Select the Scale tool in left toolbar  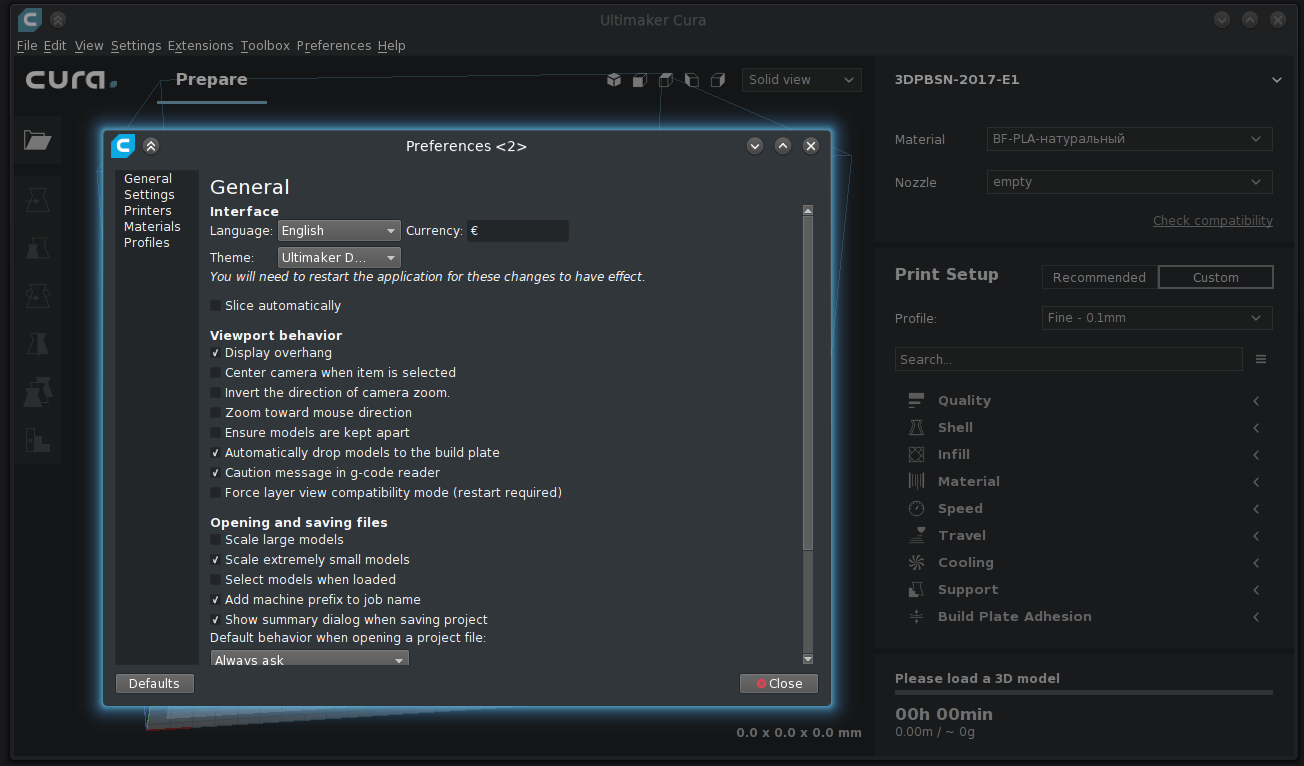tap(38, 247)
